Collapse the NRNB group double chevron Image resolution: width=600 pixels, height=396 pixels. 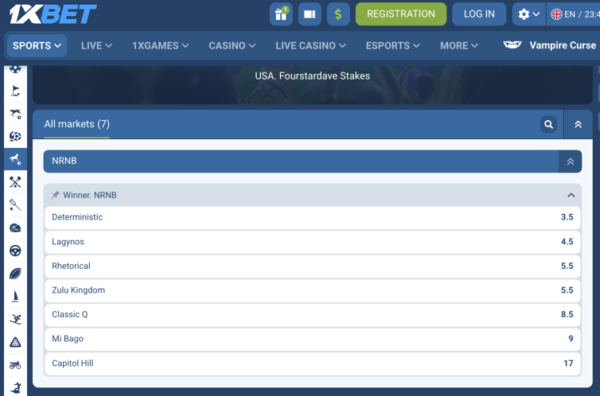(570, 161)
